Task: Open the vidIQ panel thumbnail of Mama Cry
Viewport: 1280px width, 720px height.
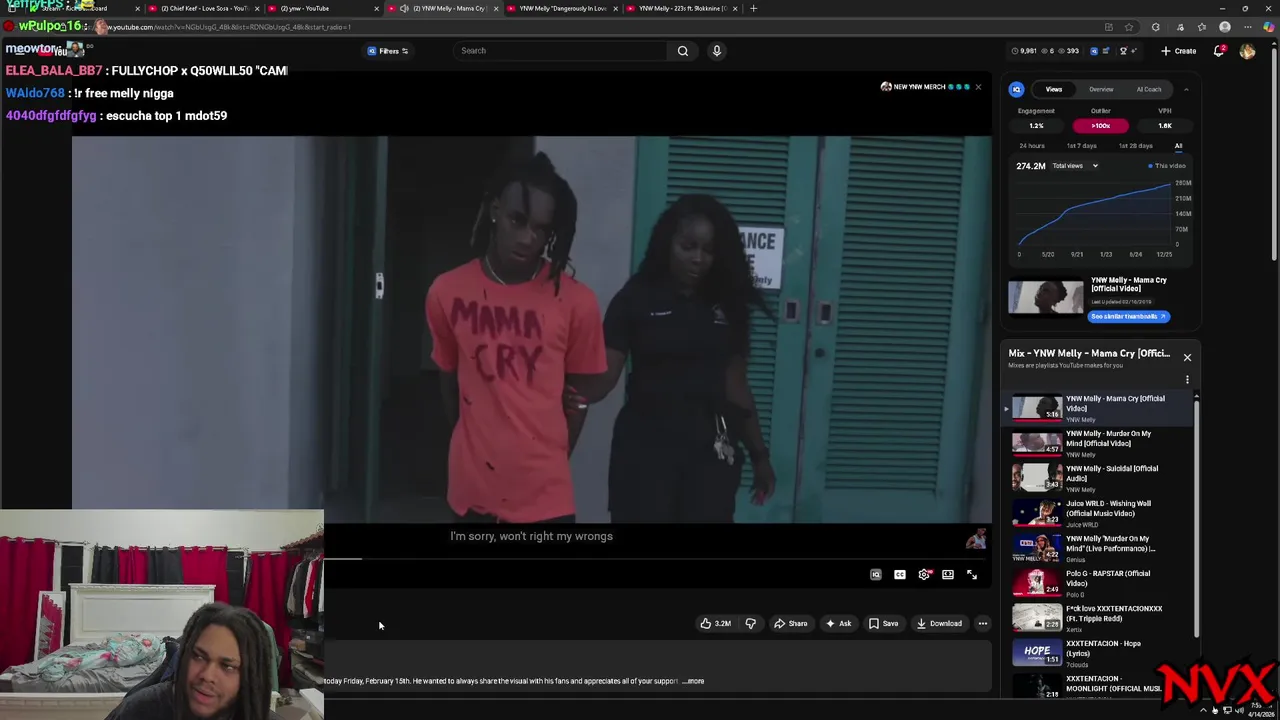Action: click(1045, 298)
